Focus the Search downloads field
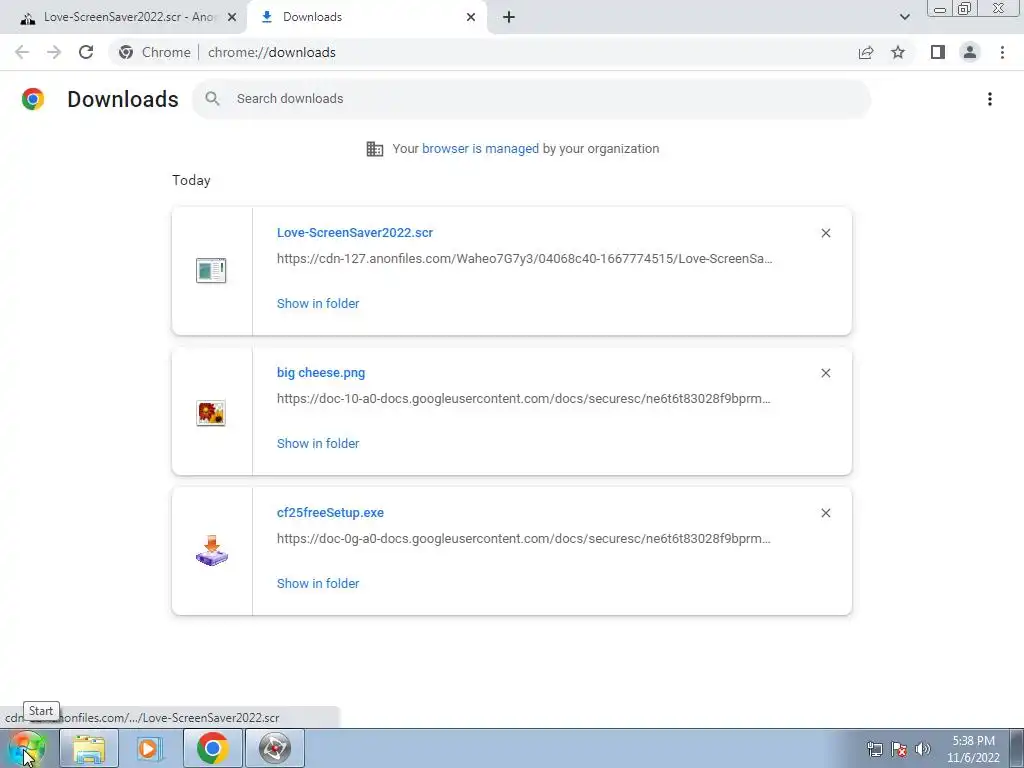 (x=532, y=99)
